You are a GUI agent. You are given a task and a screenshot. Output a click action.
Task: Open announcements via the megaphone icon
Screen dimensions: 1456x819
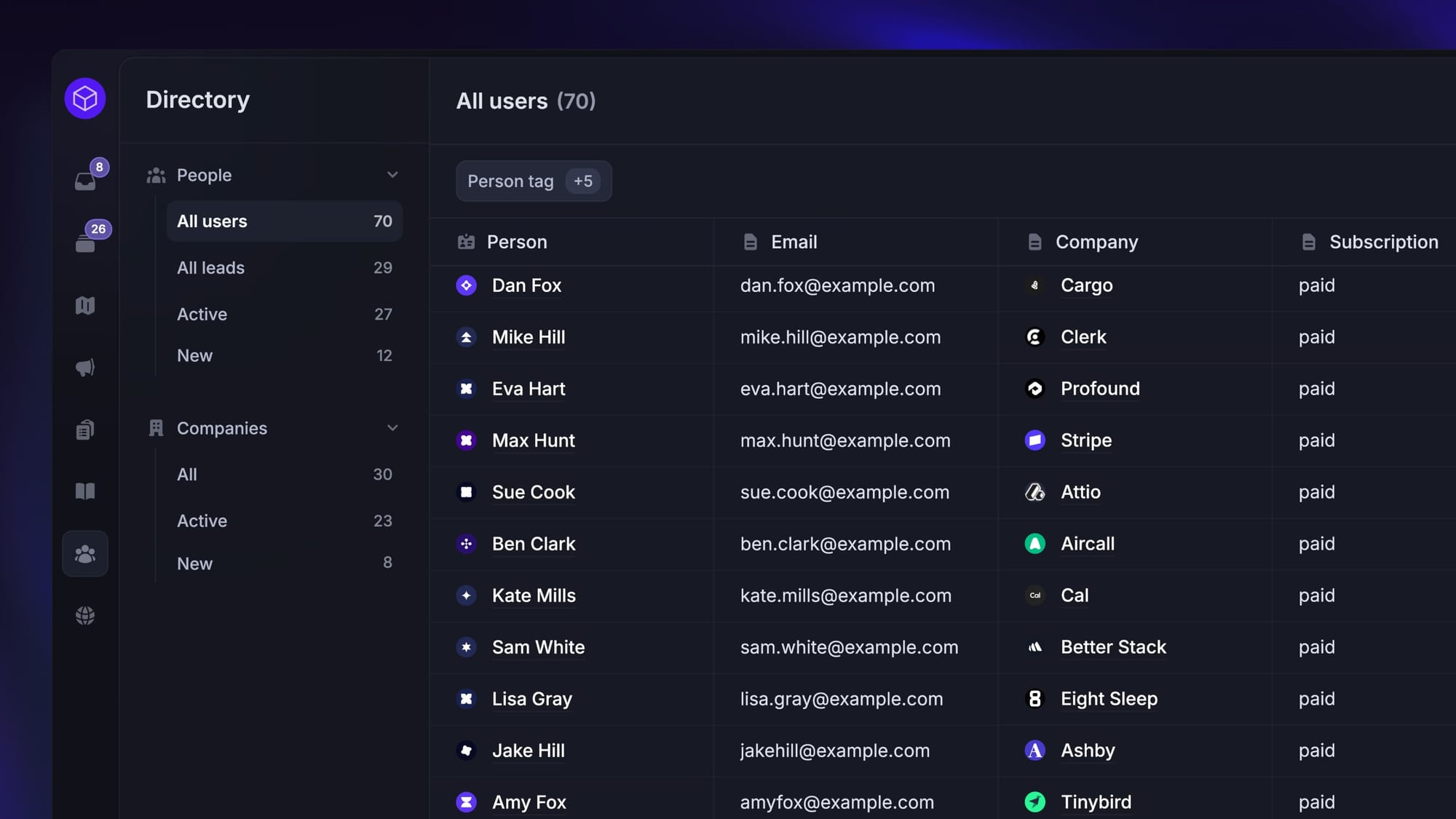85,368
